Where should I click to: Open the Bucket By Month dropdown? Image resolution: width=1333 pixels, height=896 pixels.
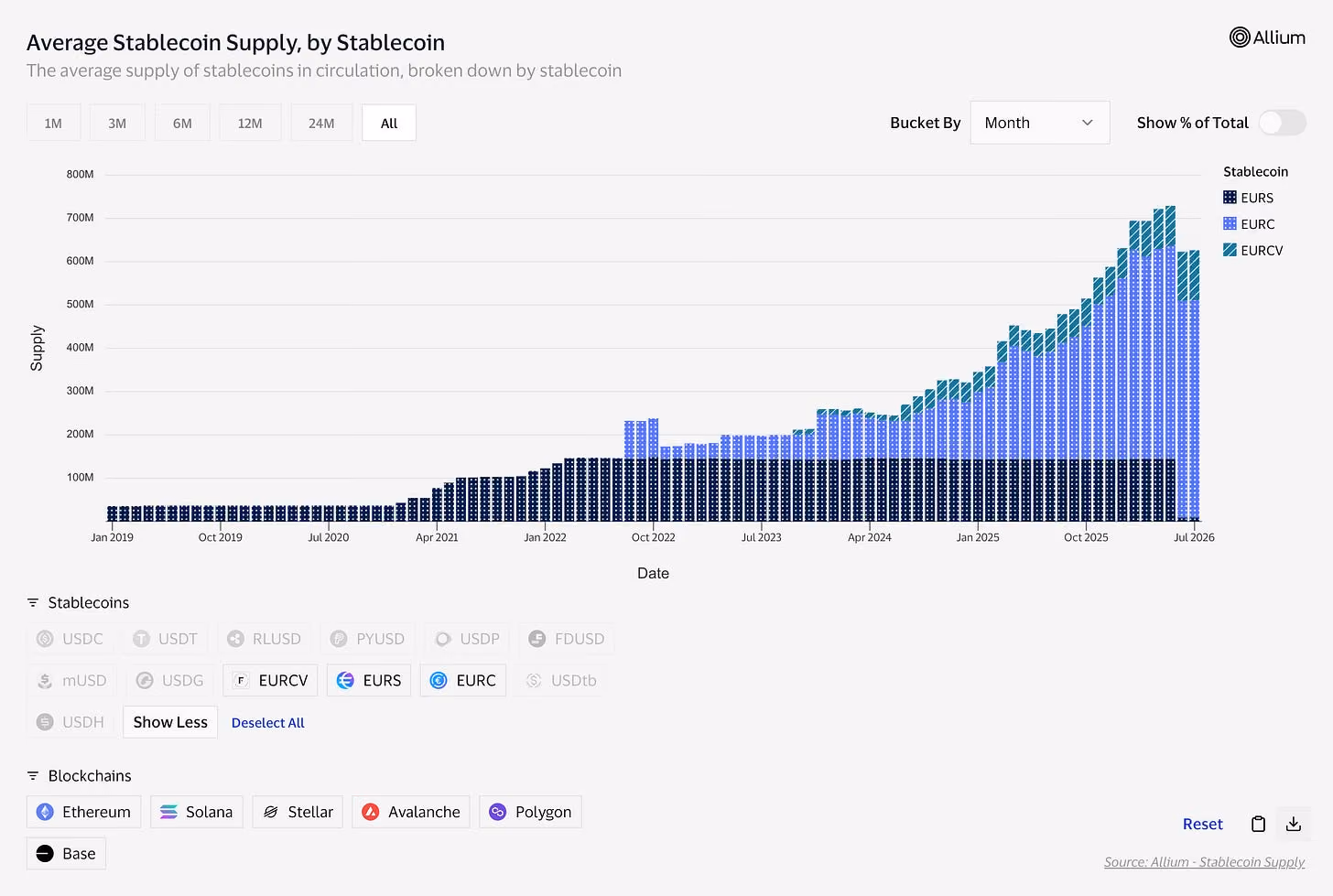1040,123
